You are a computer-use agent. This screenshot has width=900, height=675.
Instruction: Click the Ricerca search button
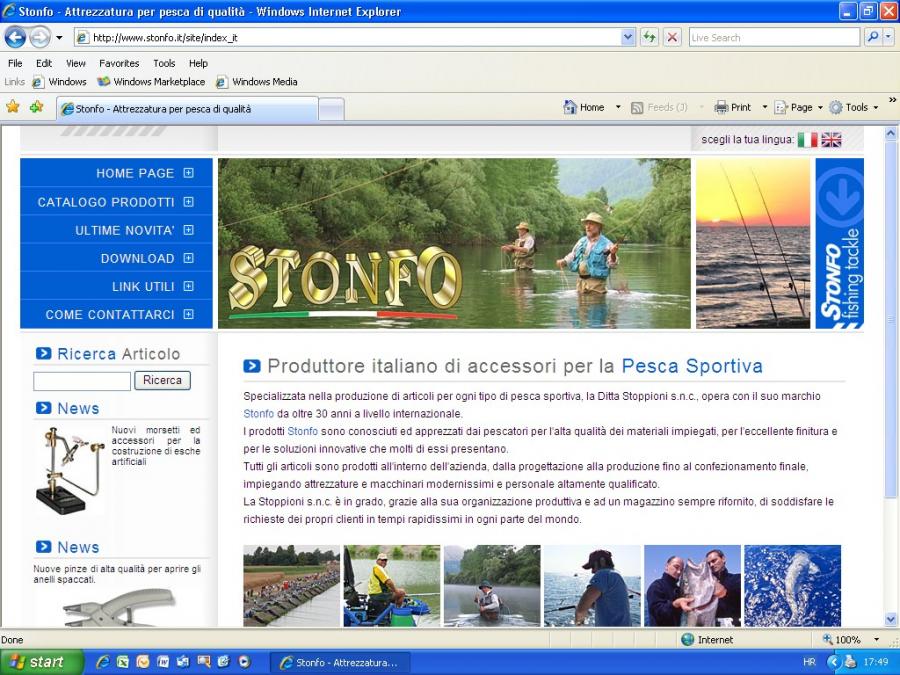click(162, 381)
